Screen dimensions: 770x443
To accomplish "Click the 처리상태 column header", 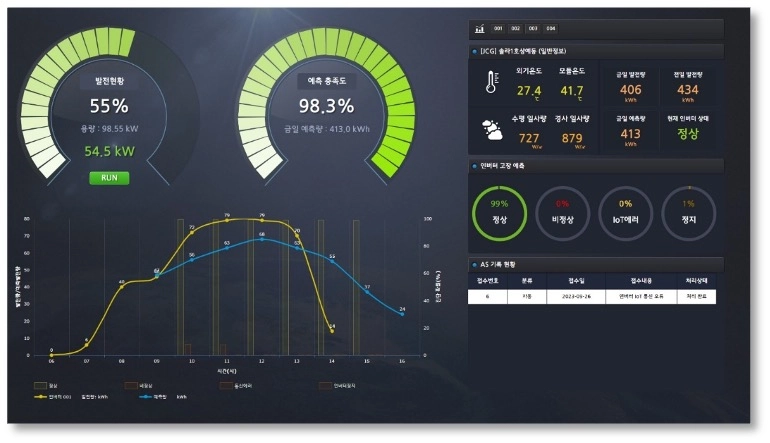I will (696, 281).
